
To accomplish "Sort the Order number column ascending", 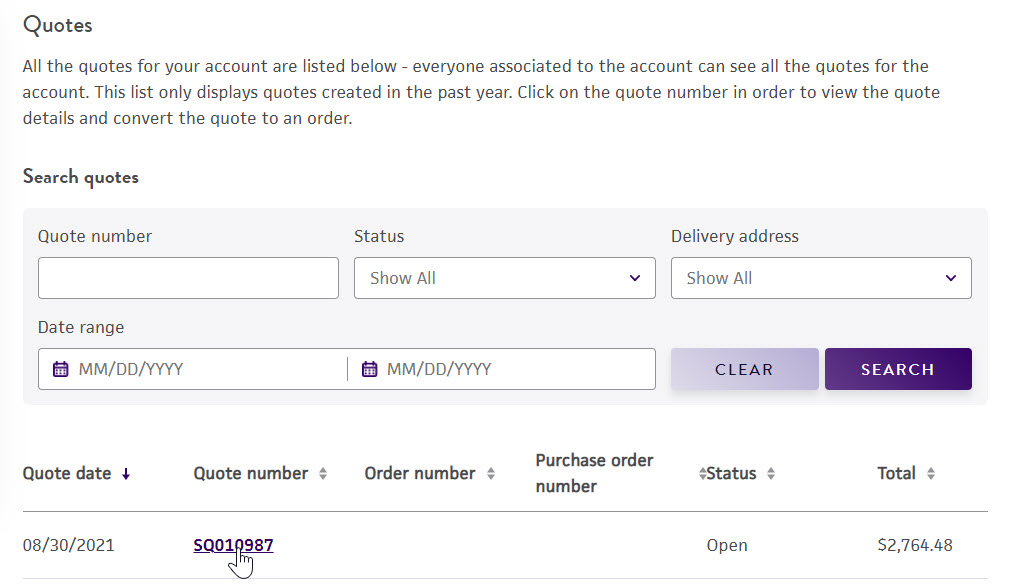I will tap(490, 473).
